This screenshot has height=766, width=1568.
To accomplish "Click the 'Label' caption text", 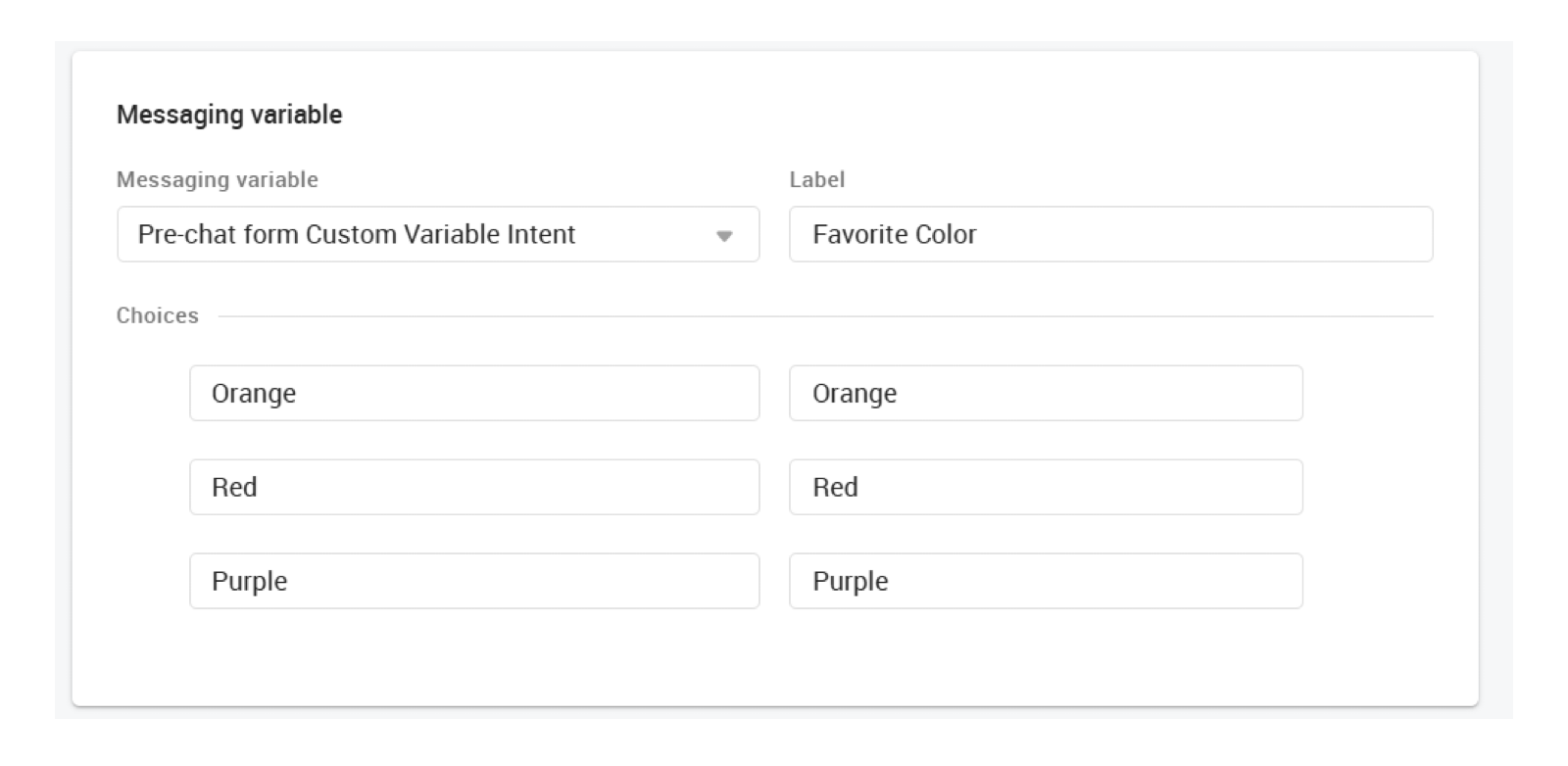I will point(816,179).
